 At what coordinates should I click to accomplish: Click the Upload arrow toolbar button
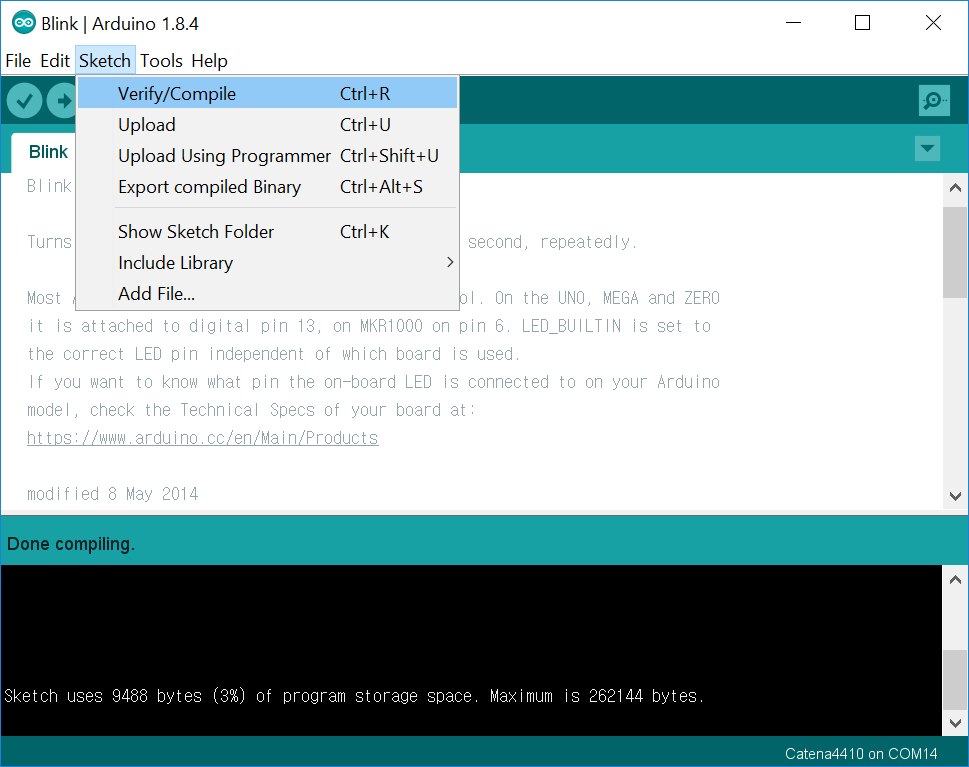tap(62, 101)
